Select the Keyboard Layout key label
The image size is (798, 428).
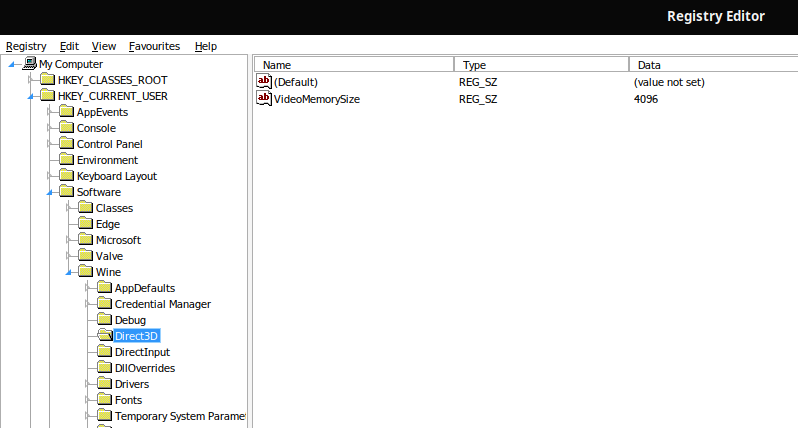(x=117, y=176)
